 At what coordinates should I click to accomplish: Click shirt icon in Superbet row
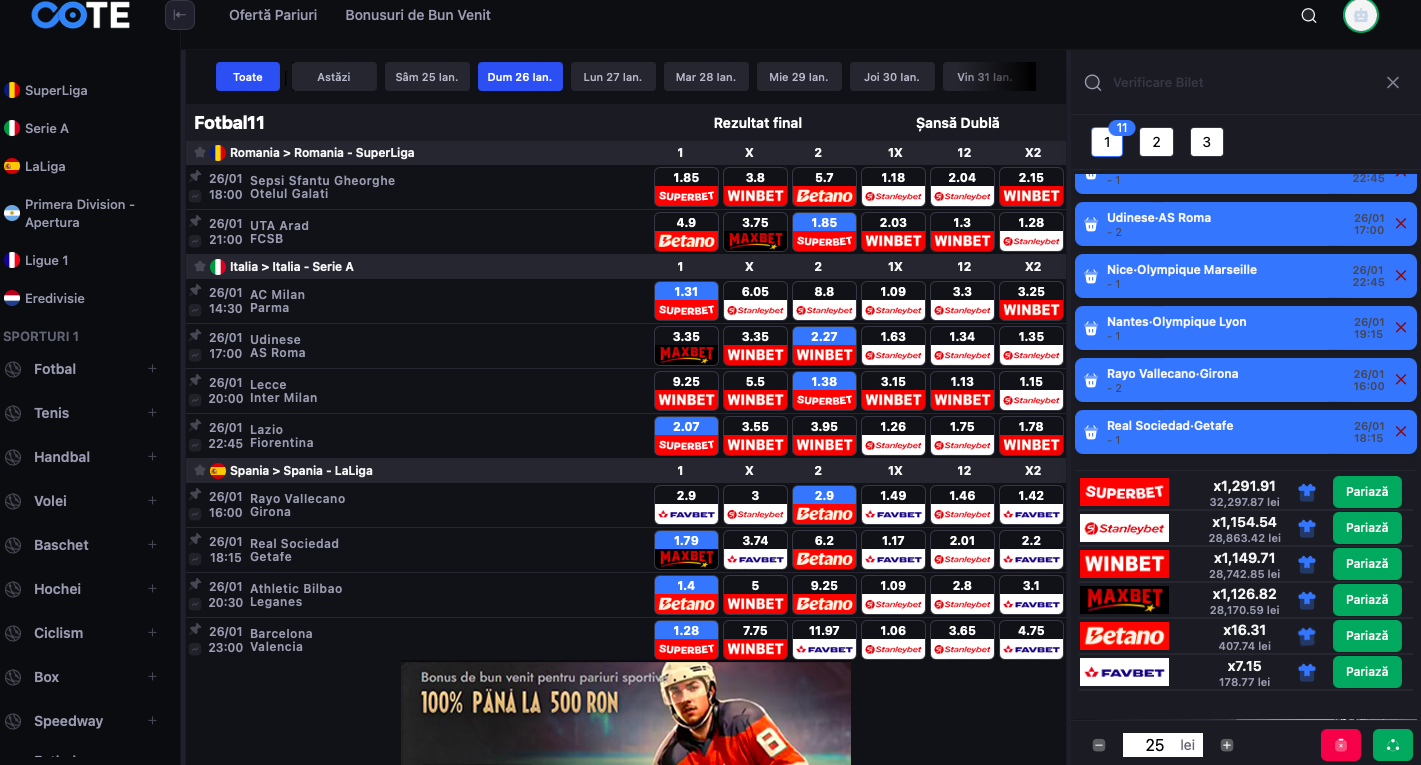pyautogui.click(x=1306, y=492)
